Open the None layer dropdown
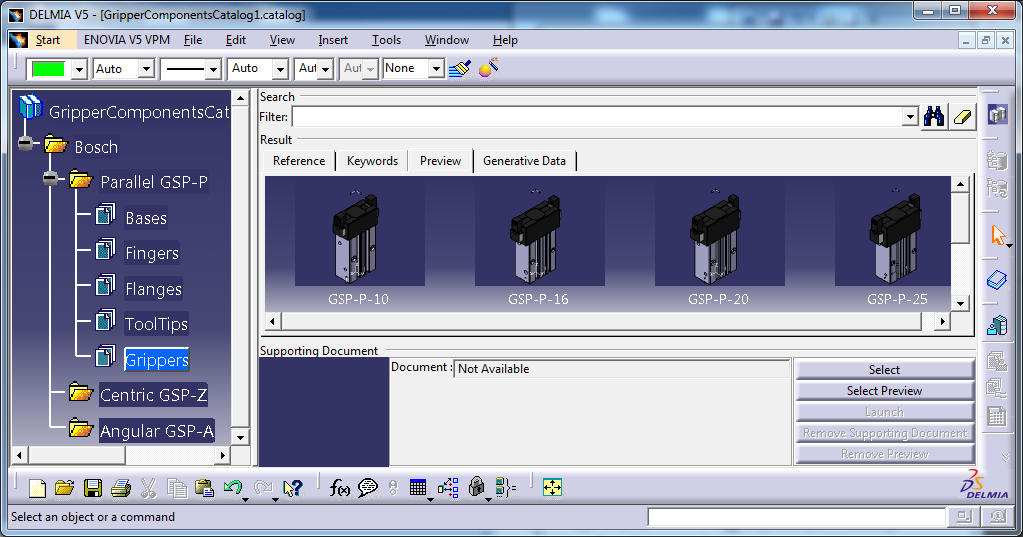The image size is (1023, 537). (x=436, y=69)
